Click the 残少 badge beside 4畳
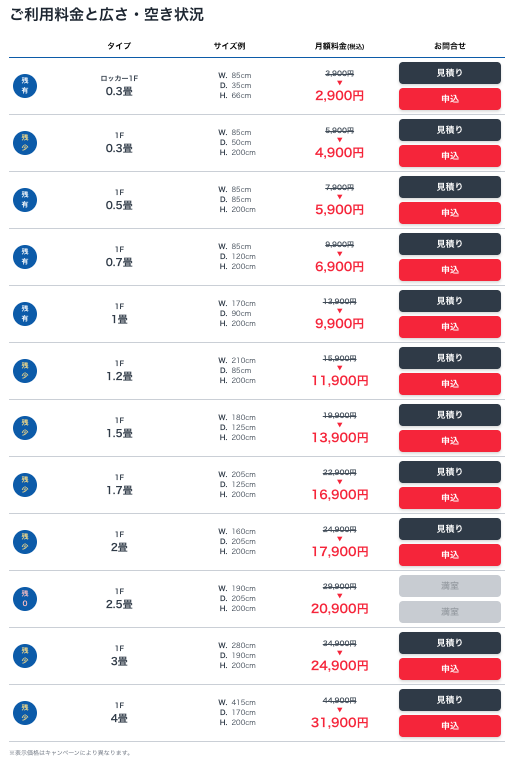The width and height of the screenshot is (514, 765). click(x=25, y=713)
